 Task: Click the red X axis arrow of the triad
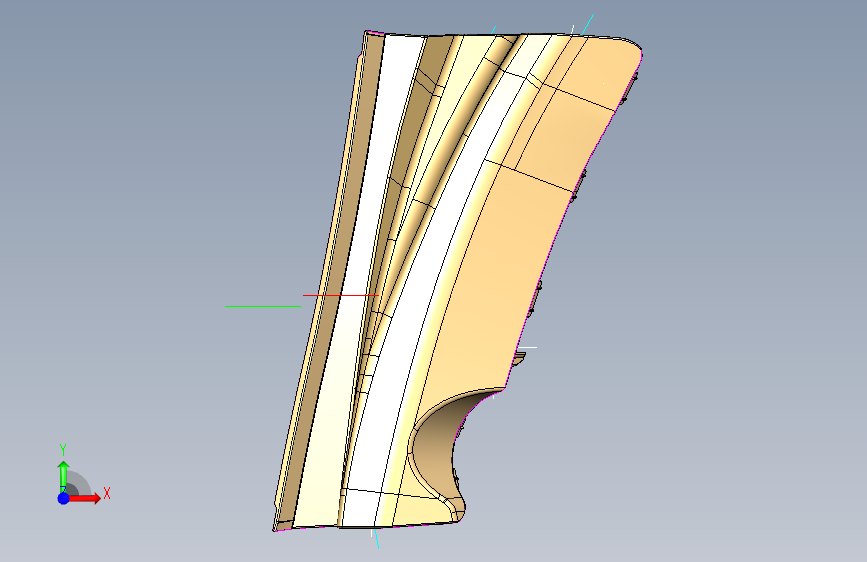coord(84,498)
